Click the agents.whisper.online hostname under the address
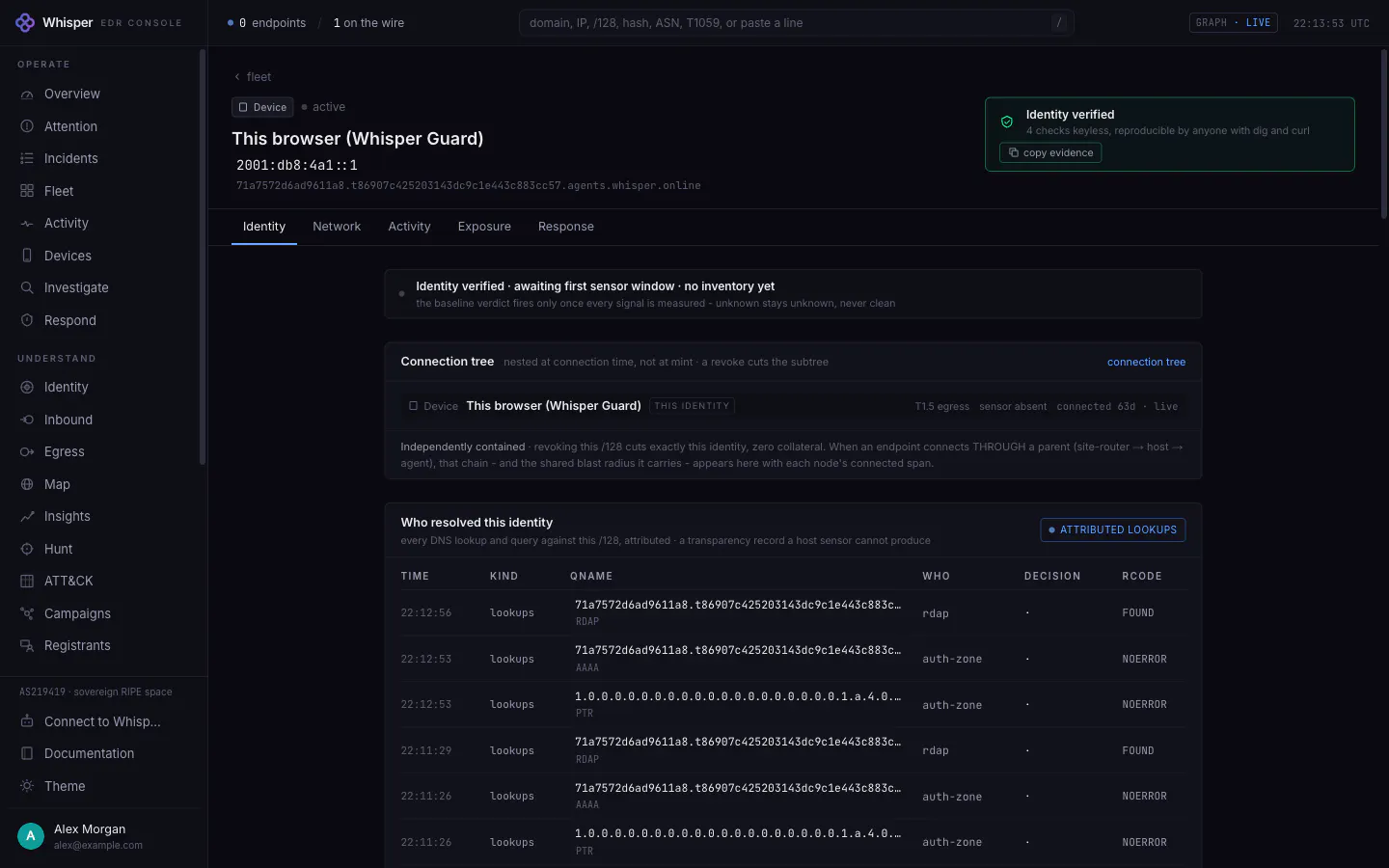The width and height of the screenshot is (1389, 868). [469, 185]
